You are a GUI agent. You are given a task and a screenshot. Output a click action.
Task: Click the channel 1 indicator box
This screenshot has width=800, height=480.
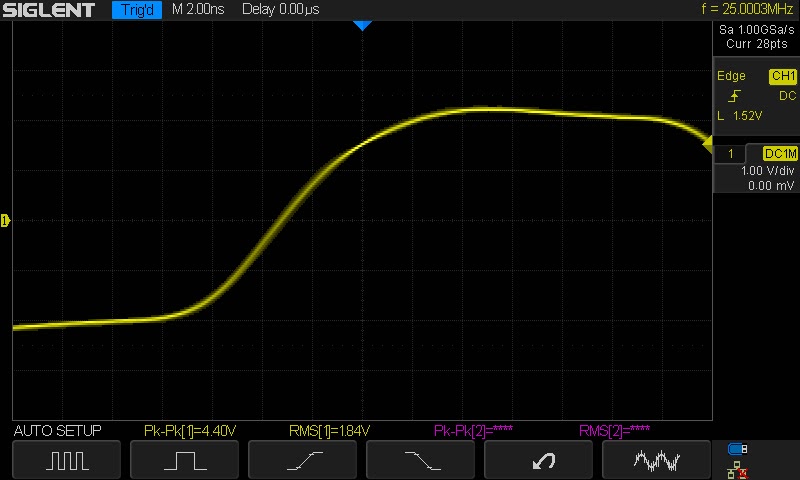click(730, 154)
